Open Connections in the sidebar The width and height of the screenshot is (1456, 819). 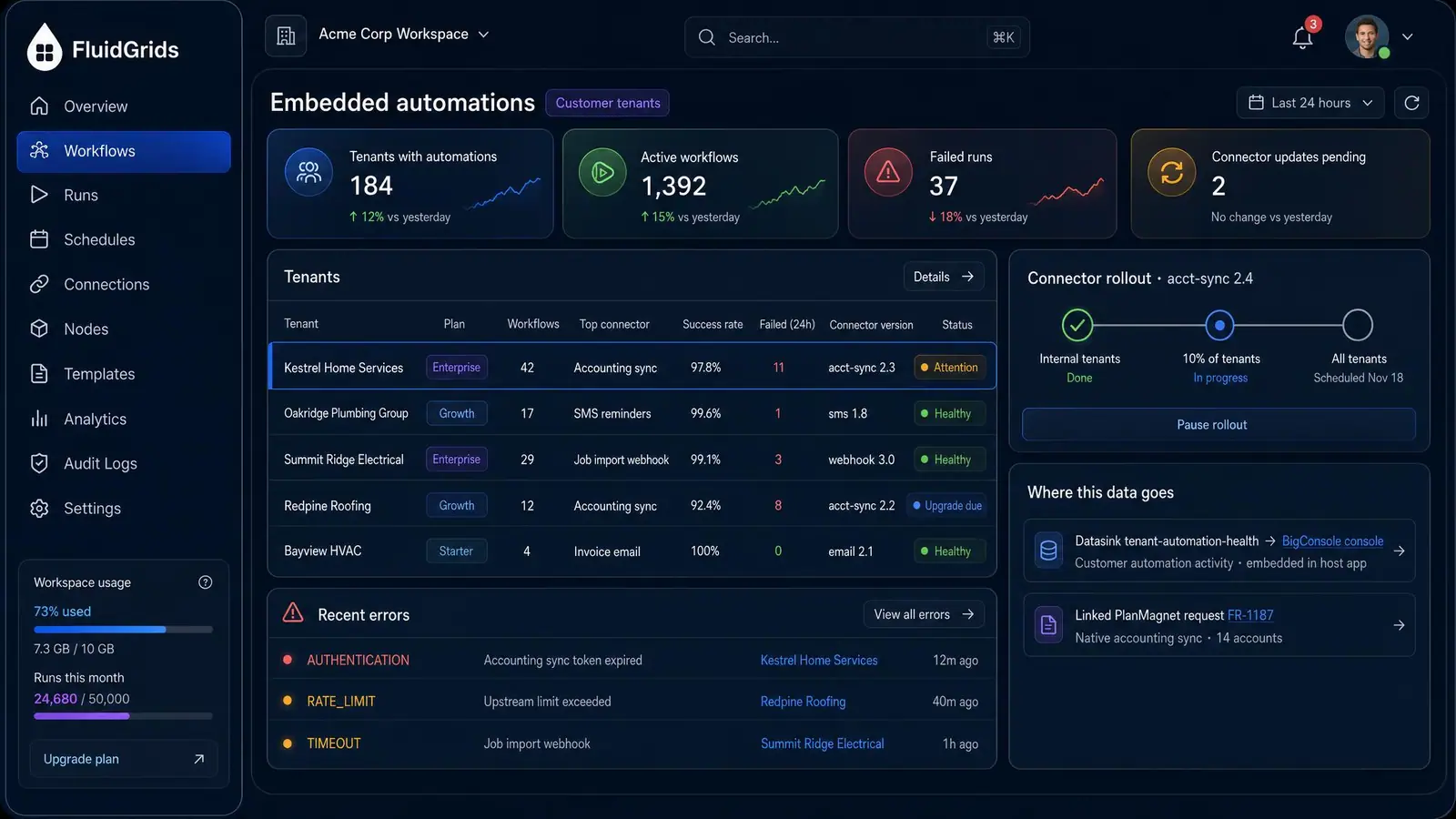click(123, 285)
